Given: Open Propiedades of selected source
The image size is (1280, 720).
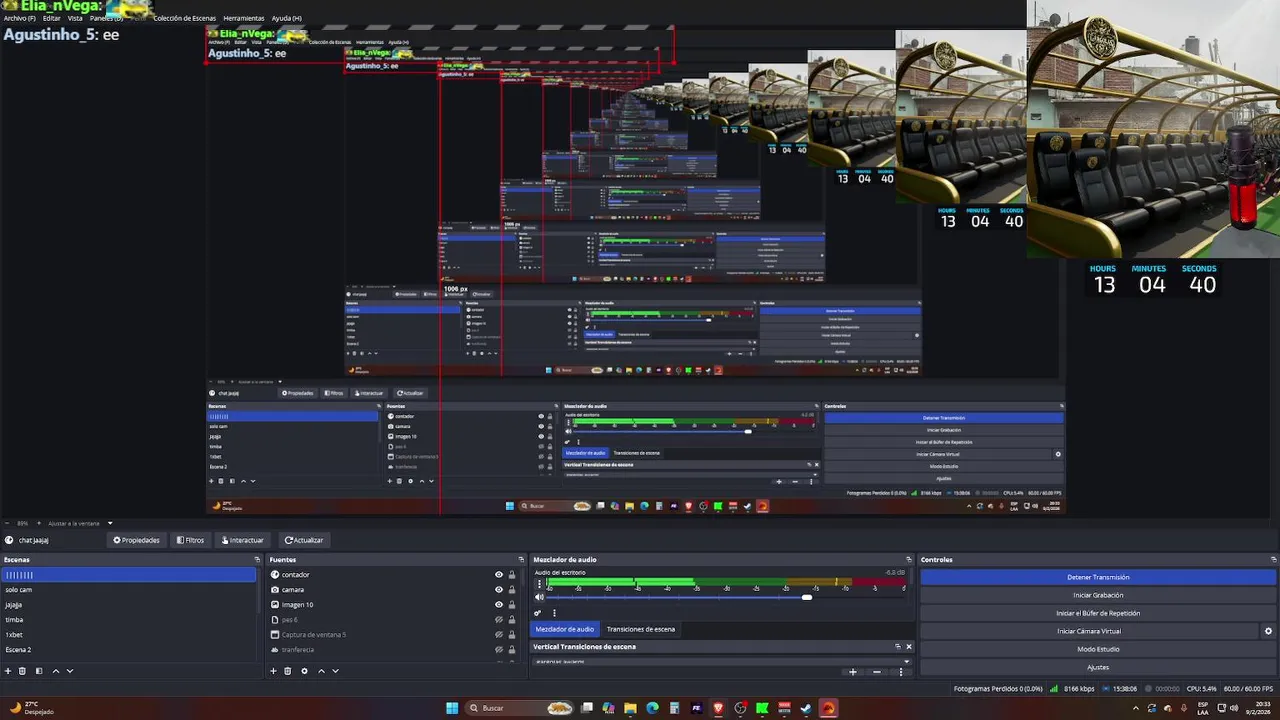Looking at the screenshot, I should tap(137, 540).
